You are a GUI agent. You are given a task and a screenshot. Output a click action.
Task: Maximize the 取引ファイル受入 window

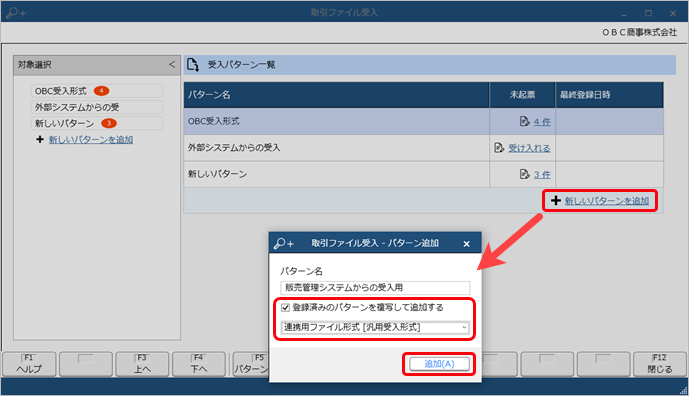648,13
